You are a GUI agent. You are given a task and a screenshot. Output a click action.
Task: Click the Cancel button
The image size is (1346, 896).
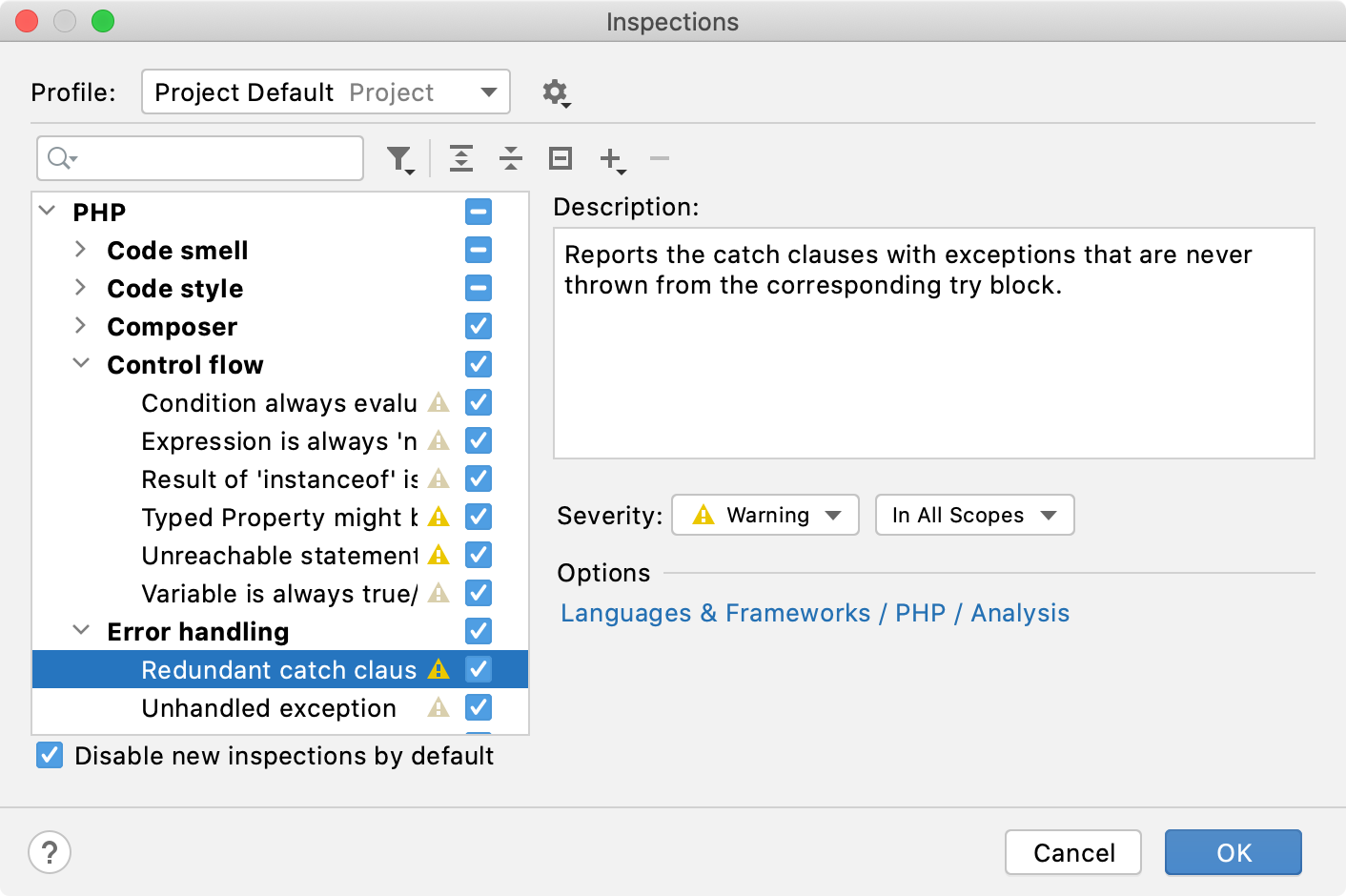pyautogui.click(x=1073, y=852)
